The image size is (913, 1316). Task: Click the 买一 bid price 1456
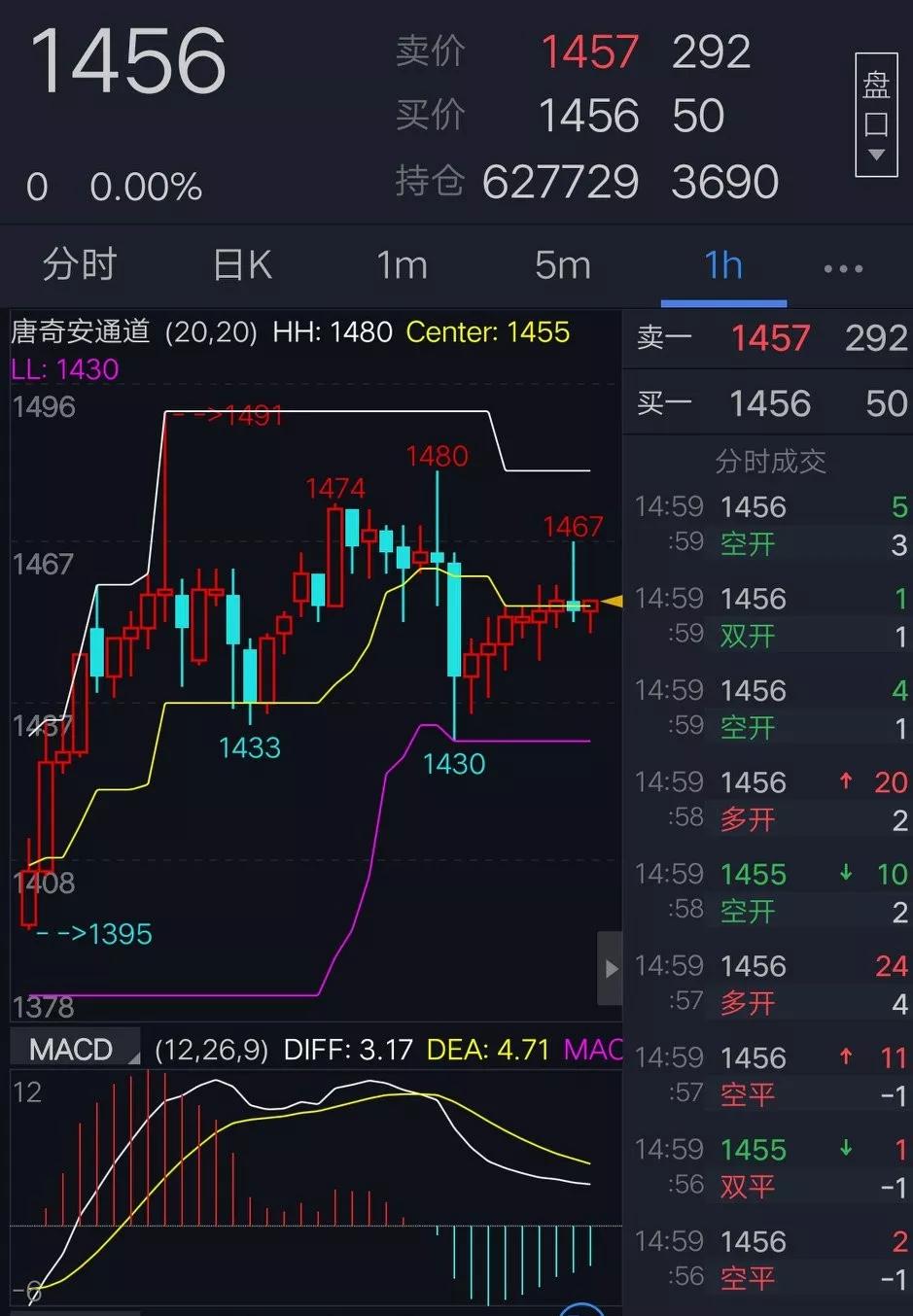coord(771,403)
